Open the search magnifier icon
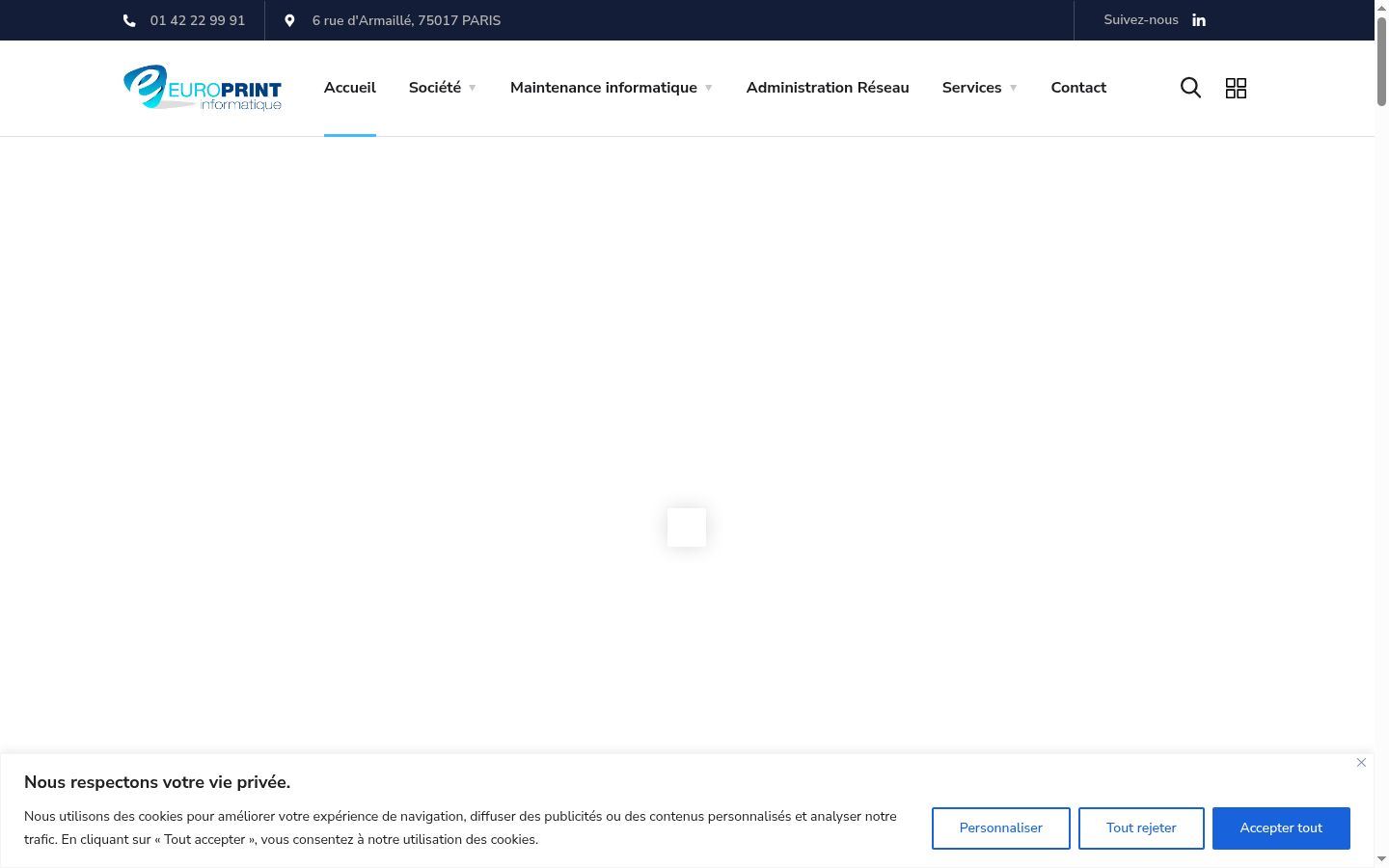The height and width of the screenshot is (868, 1389). tap(1190, 88)
